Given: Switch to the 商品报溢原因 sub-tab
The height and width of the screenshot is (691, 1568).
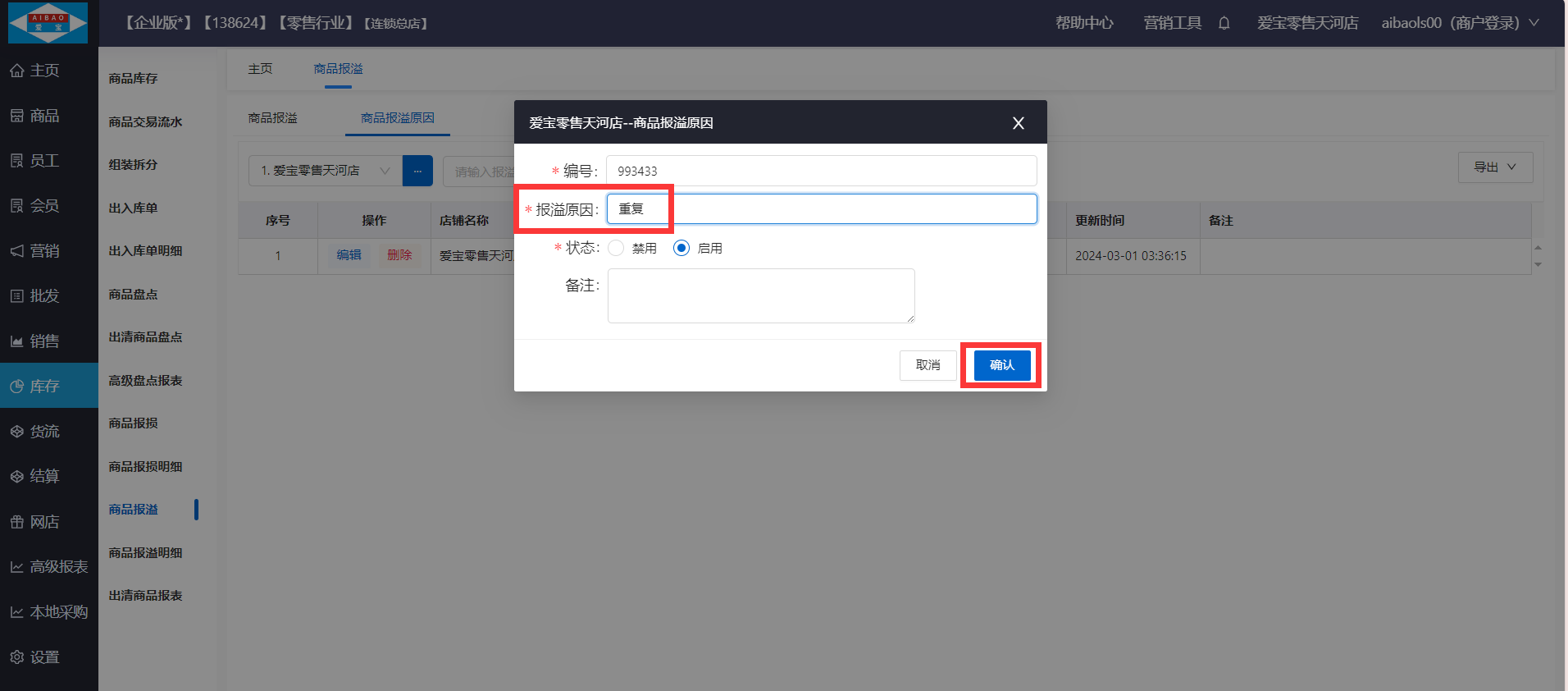Looking at the screenshot, I should (398, 118).
